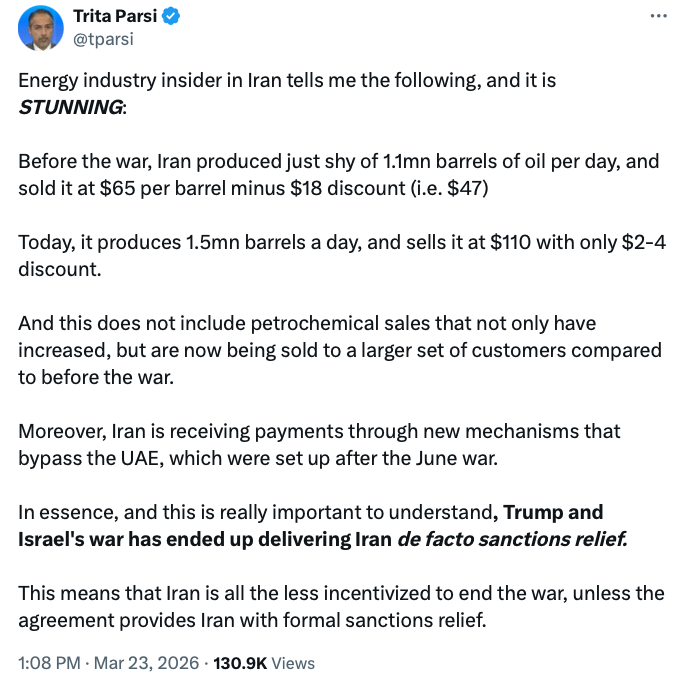Open Trita Parsi's profile avatar
This screenshot has height=680, width=677.
pyautogui.click(x=42, y=27)
